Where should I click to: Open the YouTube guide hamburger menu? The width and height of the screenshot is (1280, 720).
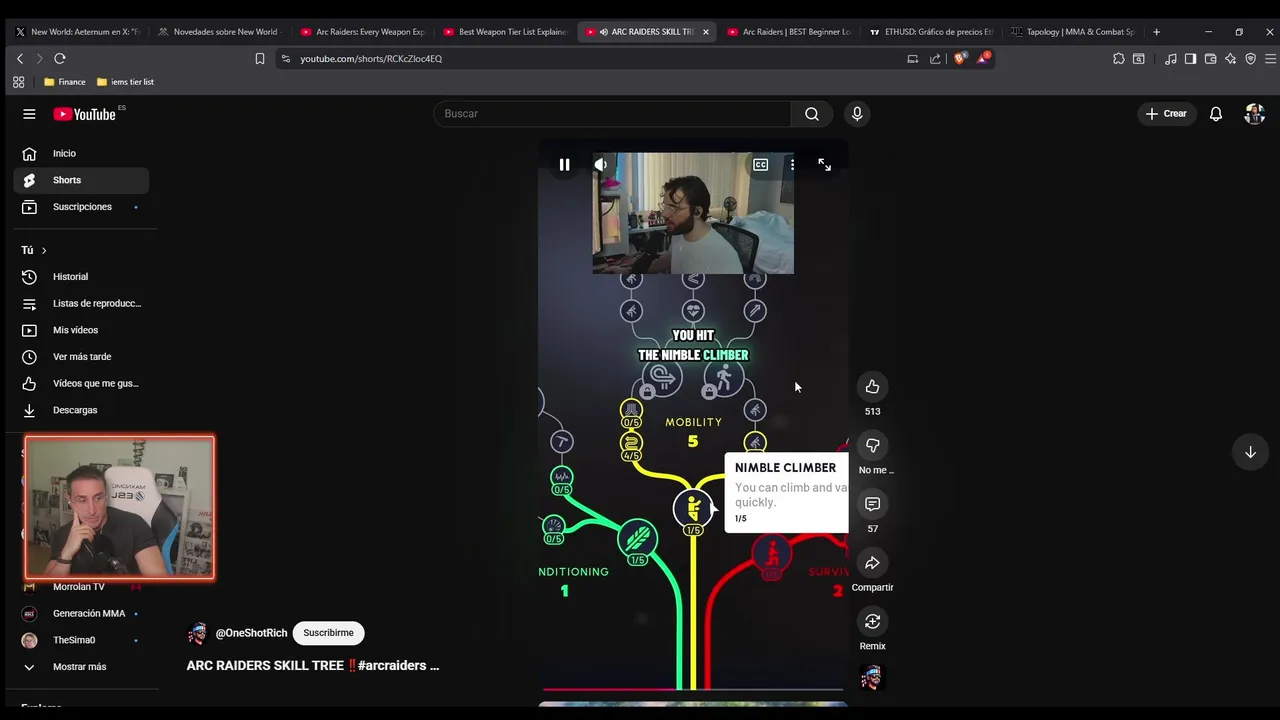pos(29,114)
